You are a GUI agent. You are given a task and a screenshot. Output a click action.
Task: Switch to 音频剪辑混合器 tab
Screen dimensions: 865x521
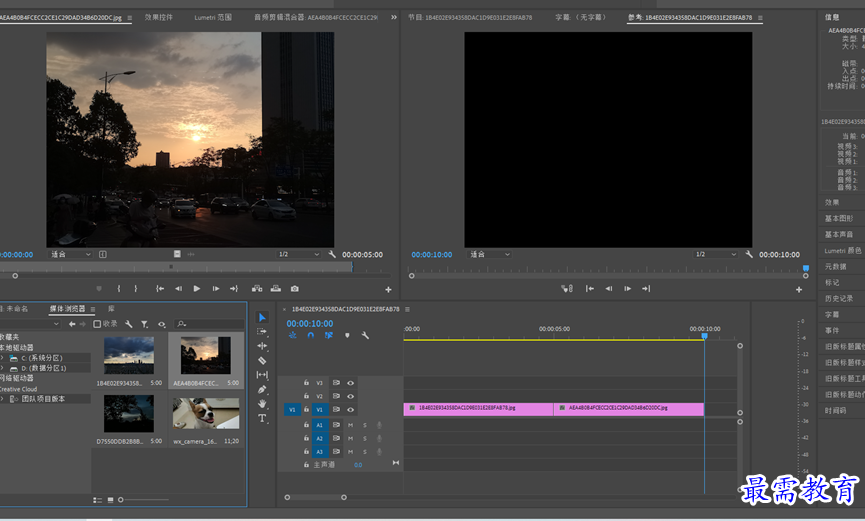316,17
